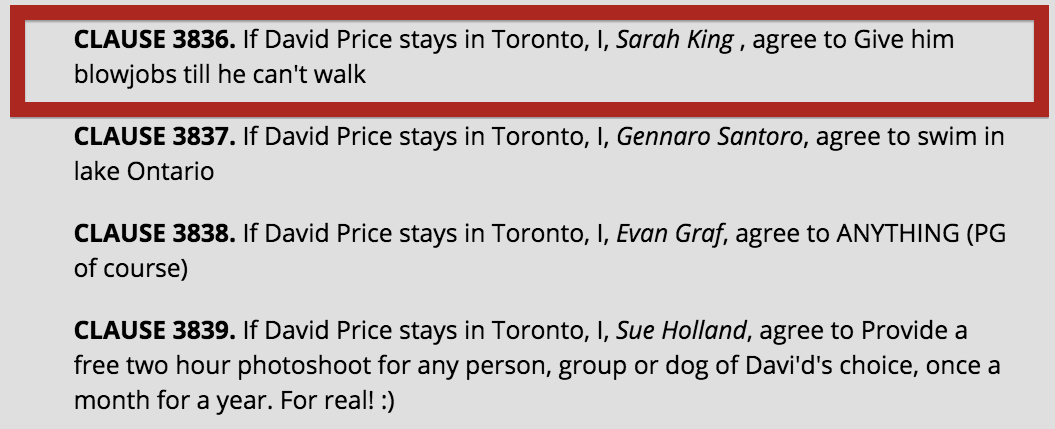Image resolution: width=1055 pixels, height=429 pixels.
Task: Click the bold CLAUSE 3838 label
Action: [x=154, y=235]
